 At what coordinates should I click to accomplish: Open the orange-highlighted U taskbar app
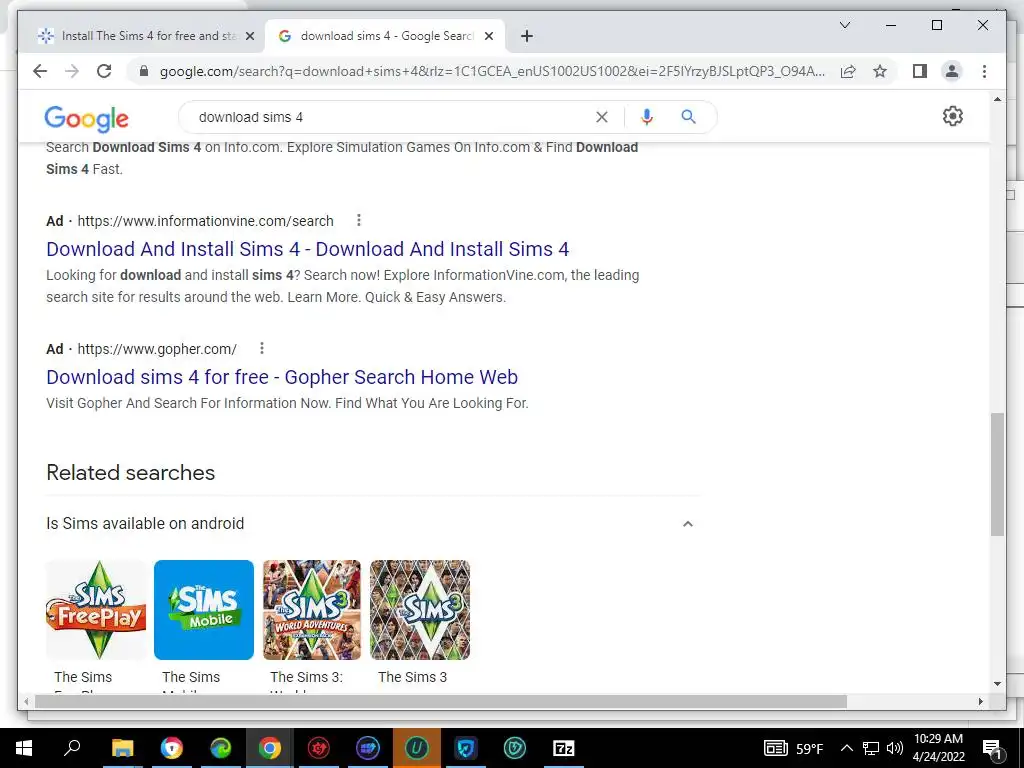pos(417,748)
